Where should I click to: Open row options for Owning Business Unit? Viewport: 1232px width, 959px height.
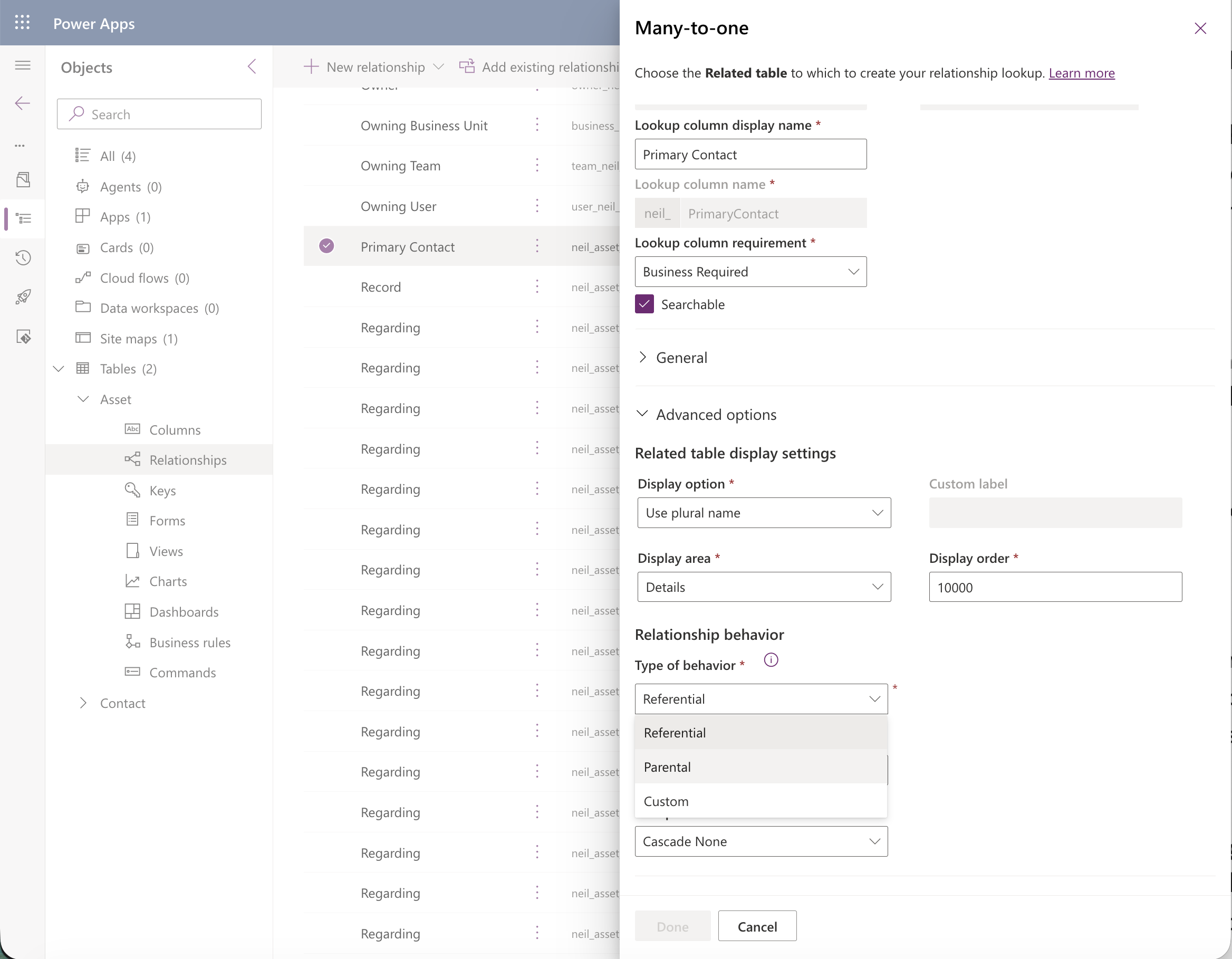pos(537,124)
